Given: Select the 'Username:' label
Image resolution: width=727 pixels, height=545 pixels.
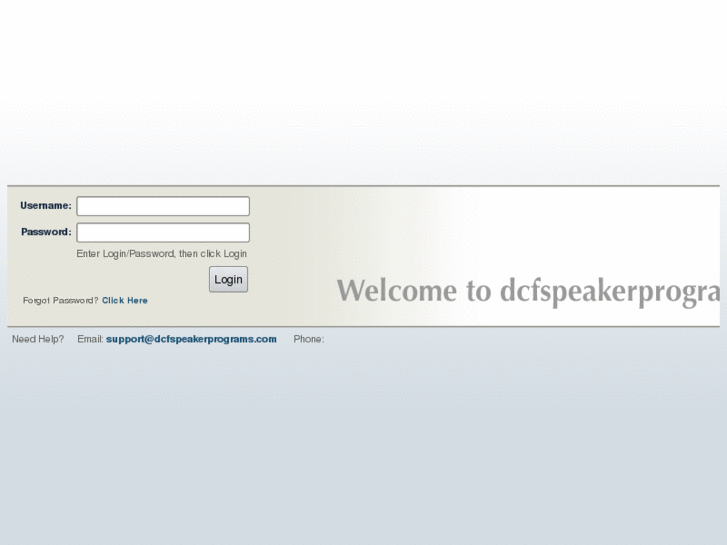Looking at the screenshot, I should [x=46, y=205].
